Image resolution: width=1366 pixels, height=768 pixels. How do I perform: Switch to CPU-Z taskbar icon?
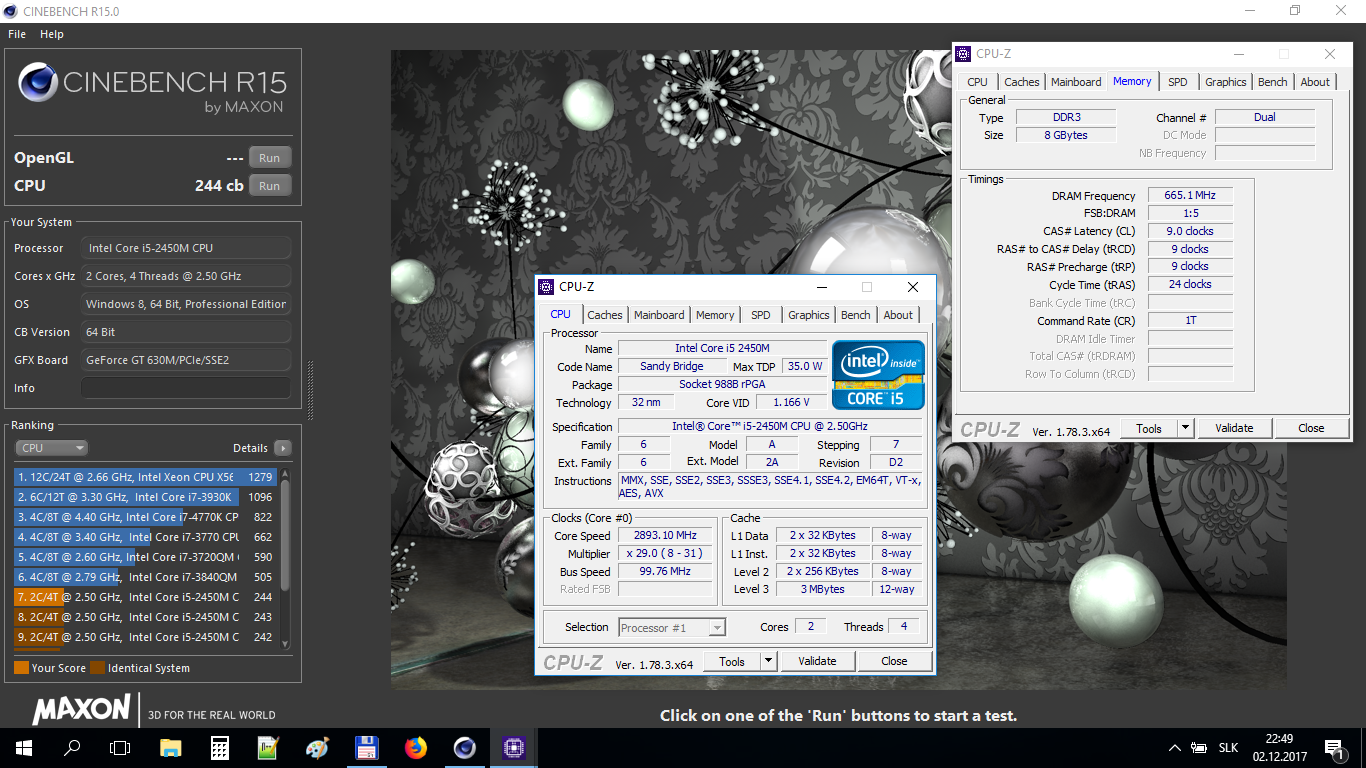513,747
